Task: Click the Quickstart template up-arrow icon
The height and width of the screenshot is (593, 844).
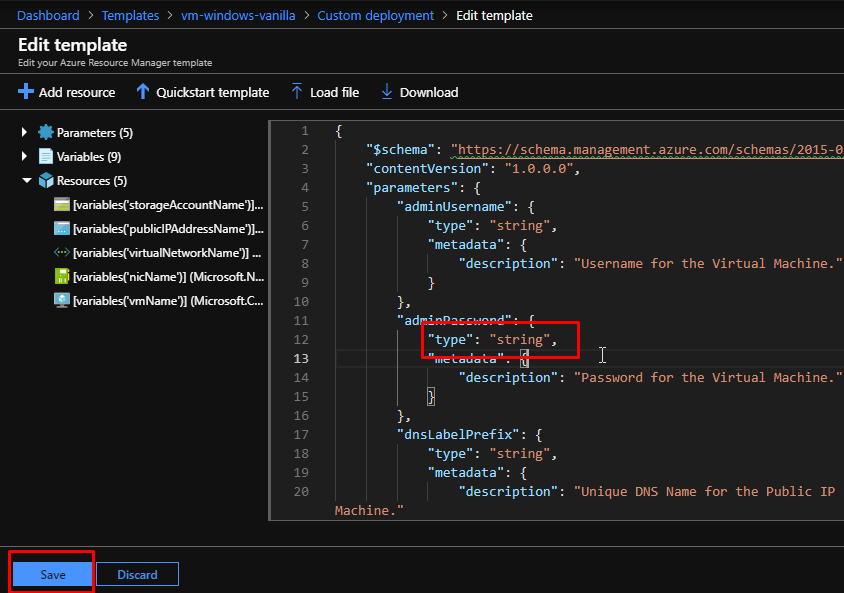Action: [x=143, y=91]
